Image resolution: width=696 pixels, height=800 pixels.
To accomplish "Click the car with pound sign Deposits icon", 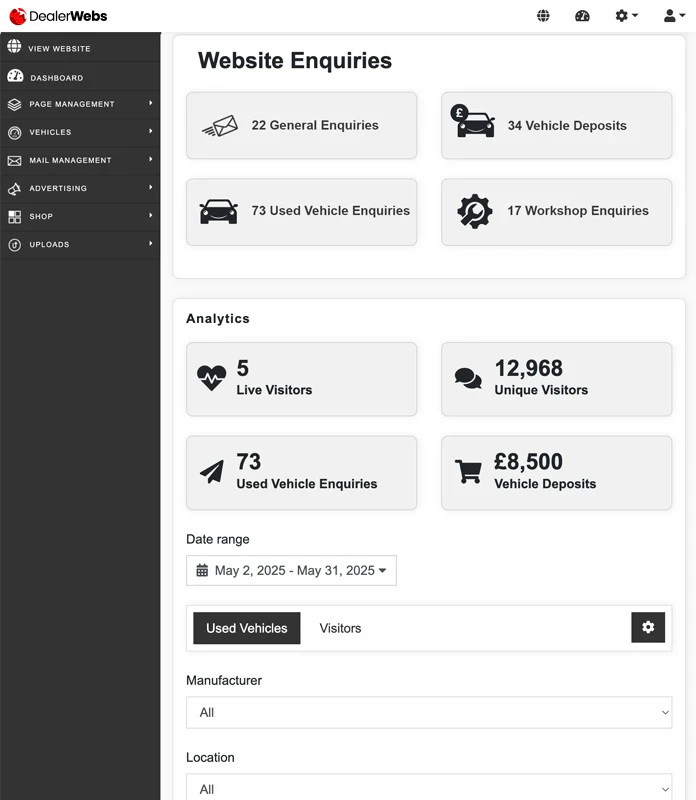I will point(473,121).
